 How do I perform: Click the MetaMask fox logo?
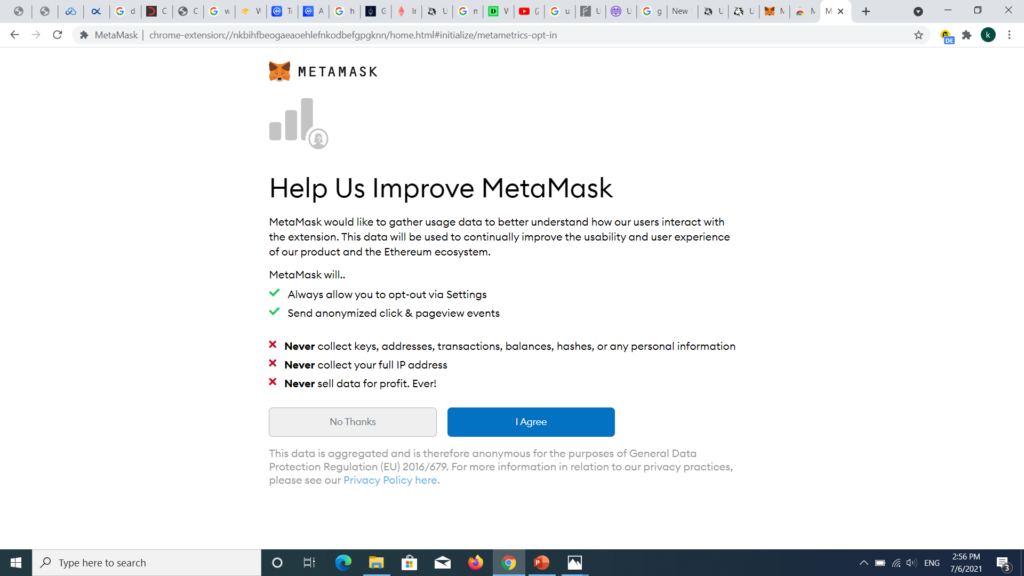280,71
